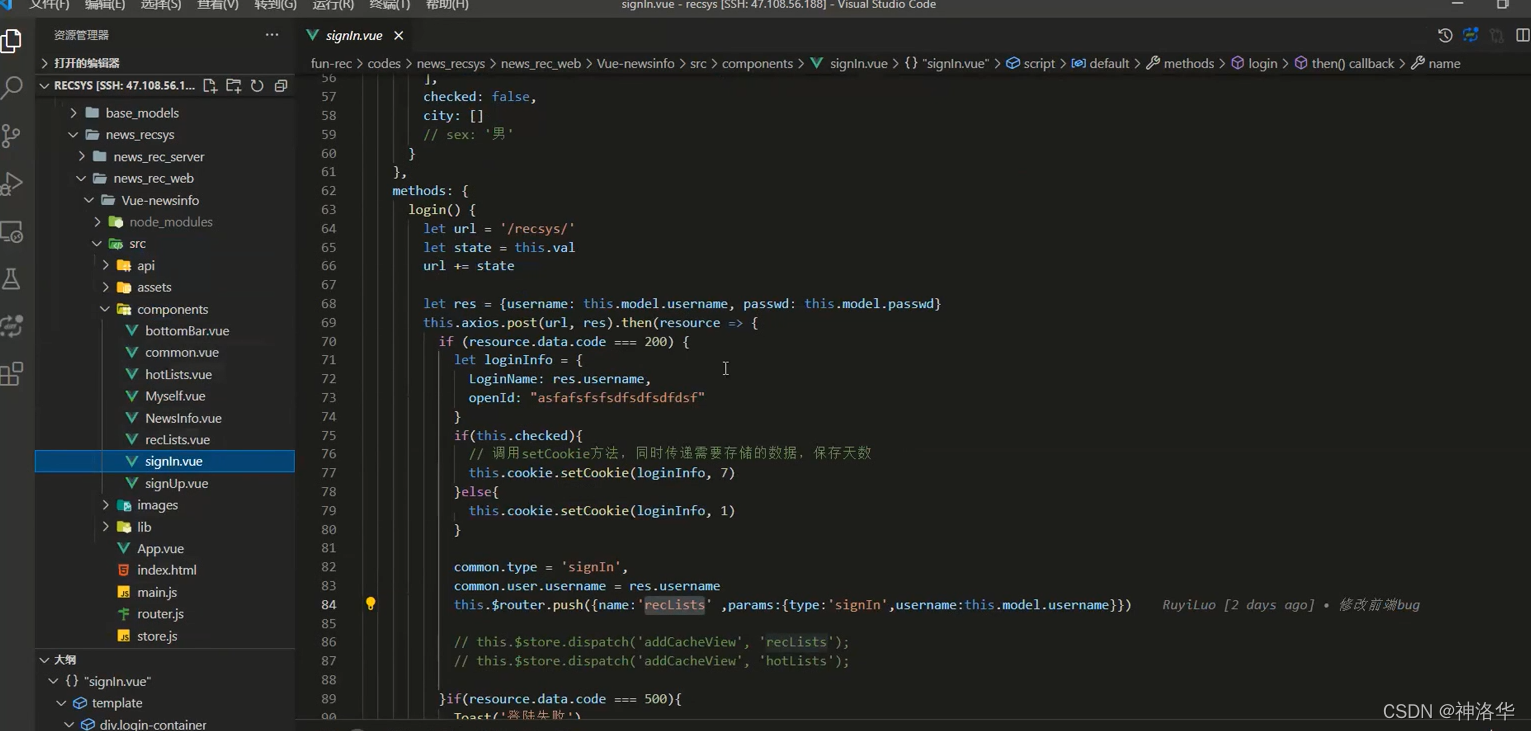Click the New Folder icon in explorer header
The height and width of the screenshot is (731, 1531).
234,86
